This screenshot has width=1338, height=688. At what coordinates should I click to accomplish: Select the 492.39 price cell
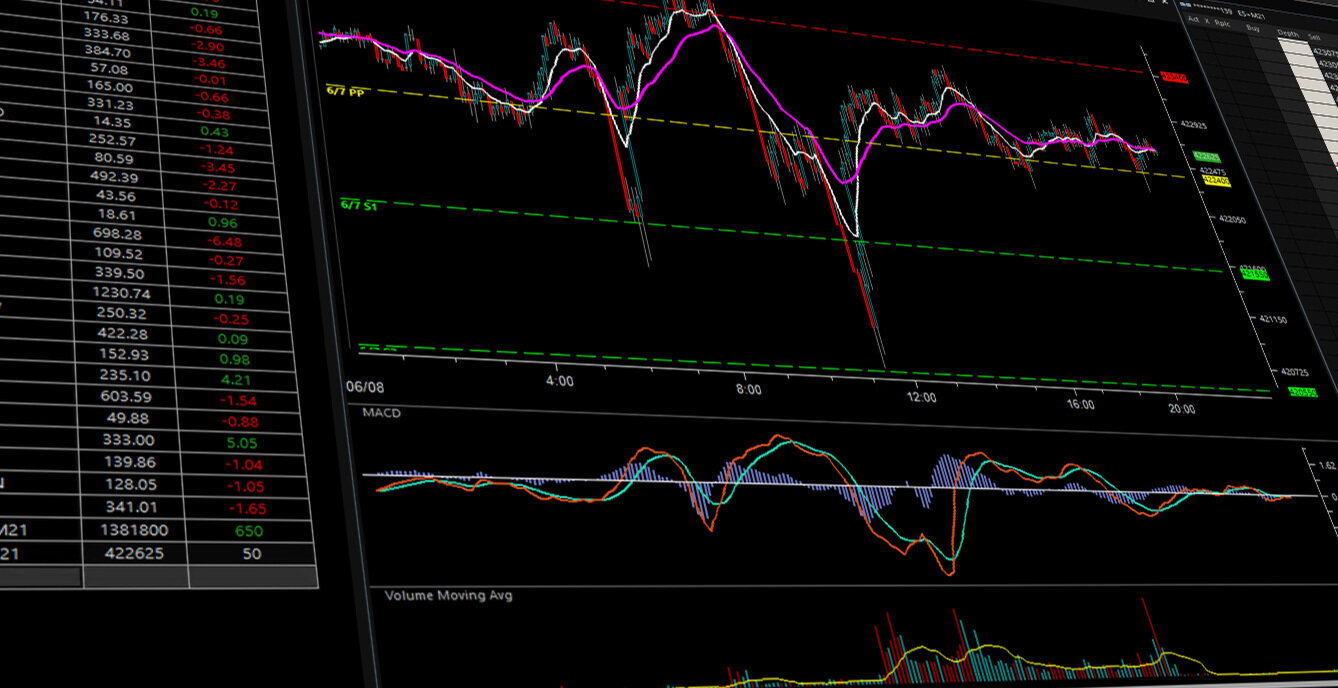tap(114, 177)
